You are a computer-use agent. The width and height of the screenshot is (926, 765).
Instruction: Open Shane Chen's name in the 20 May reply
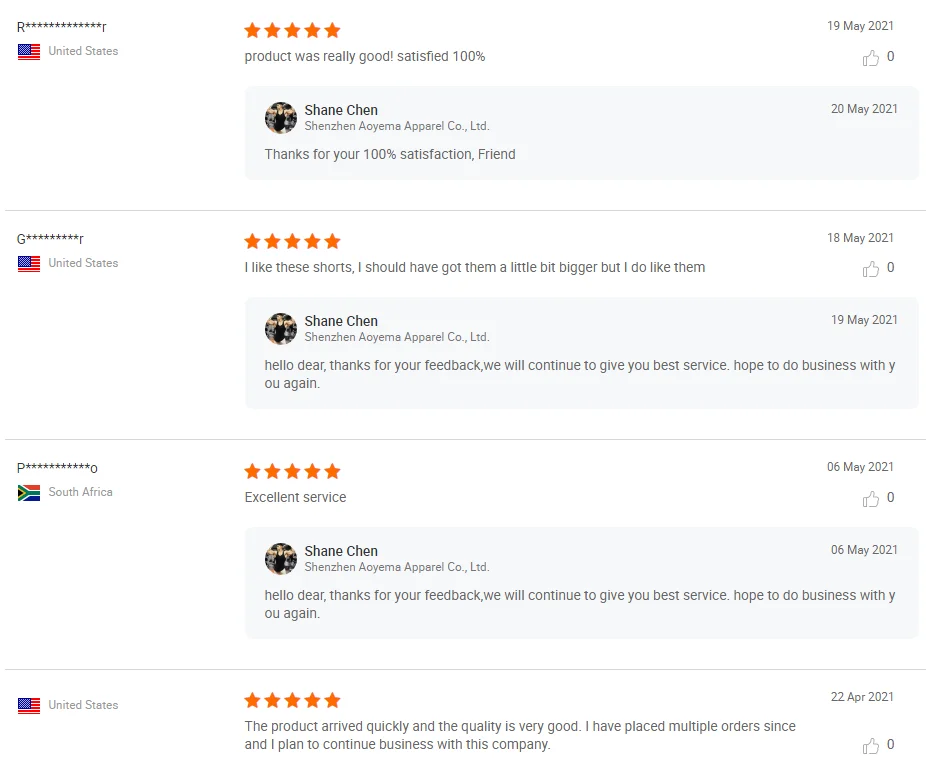341,110
